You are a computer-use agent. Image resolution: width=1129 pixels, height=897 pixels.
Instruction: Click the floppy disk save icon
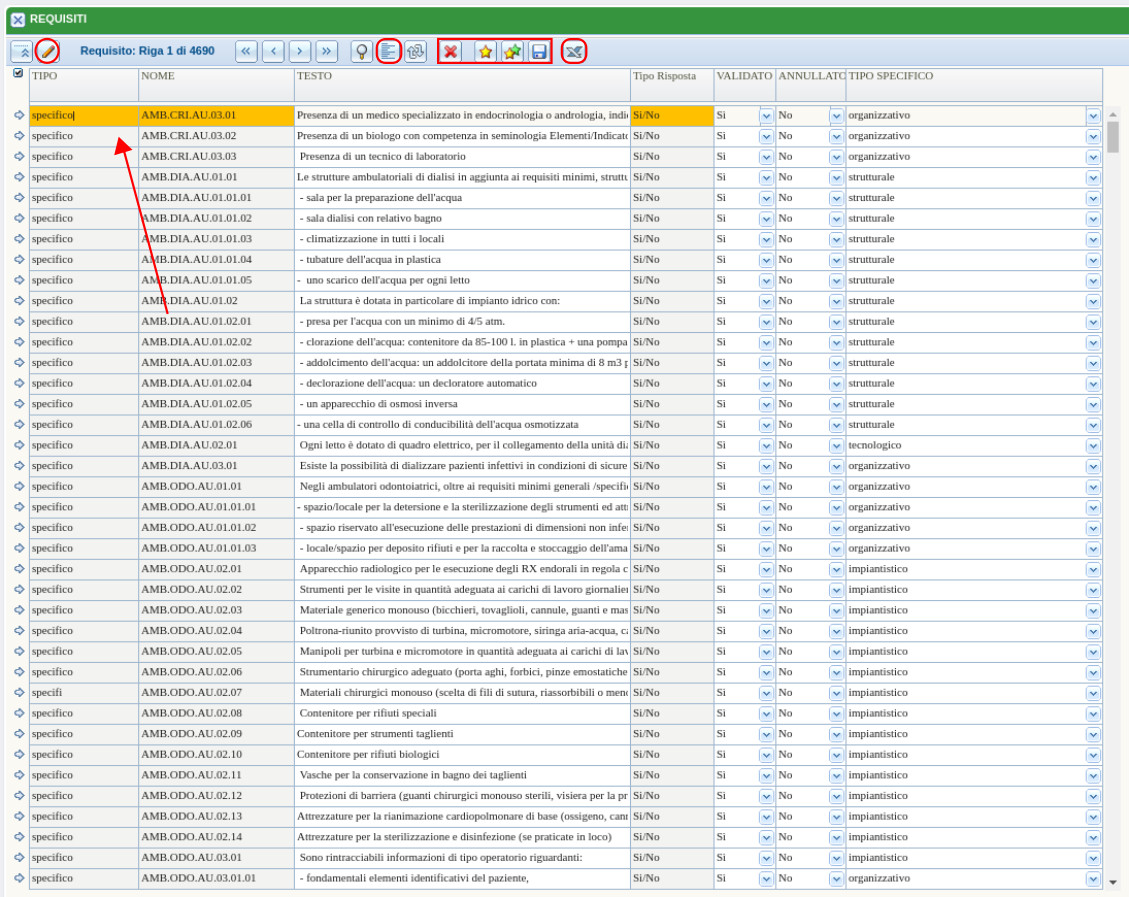click(x=539, y=51)
